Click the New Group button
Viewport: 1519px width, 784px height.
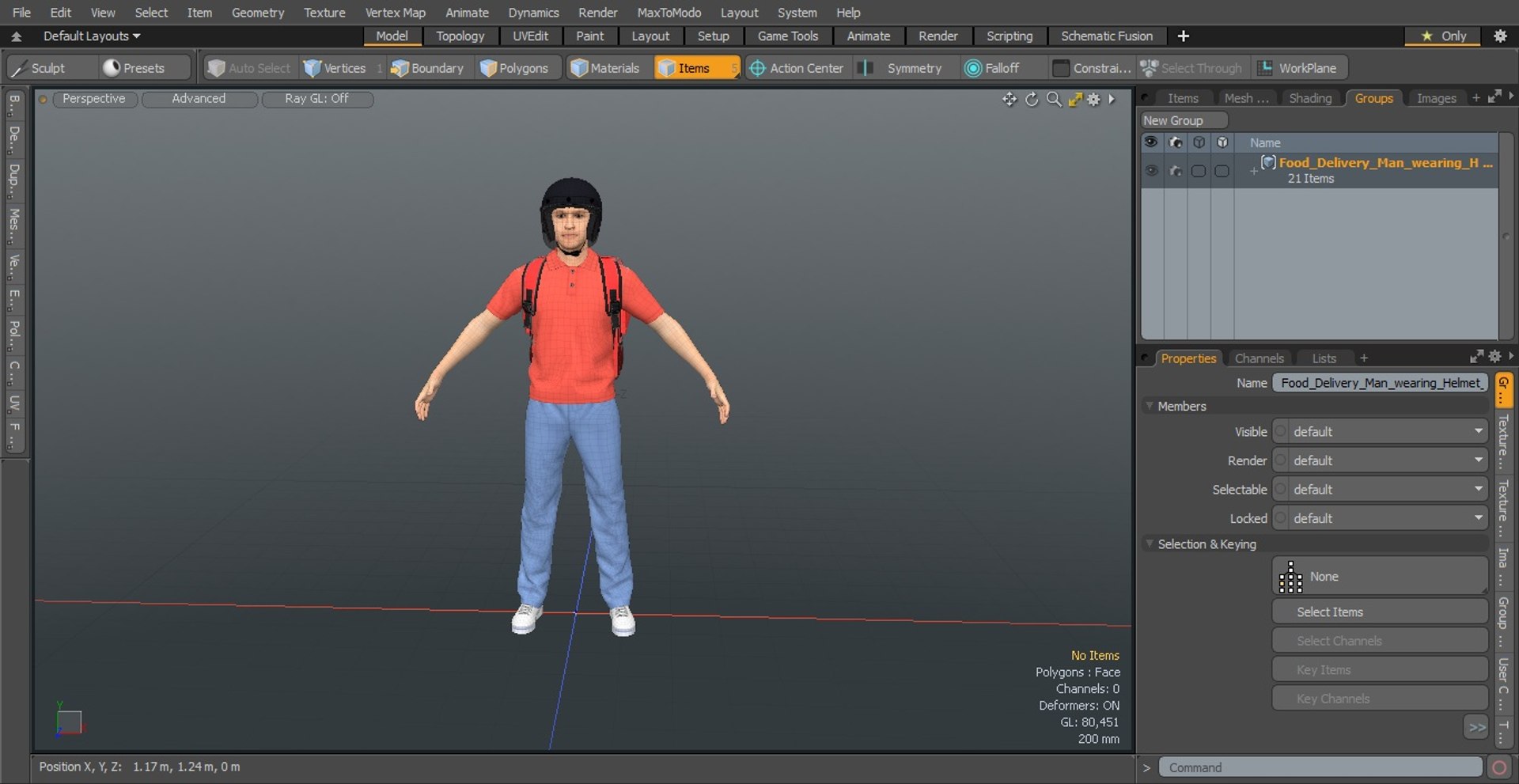click(1184, 120)
